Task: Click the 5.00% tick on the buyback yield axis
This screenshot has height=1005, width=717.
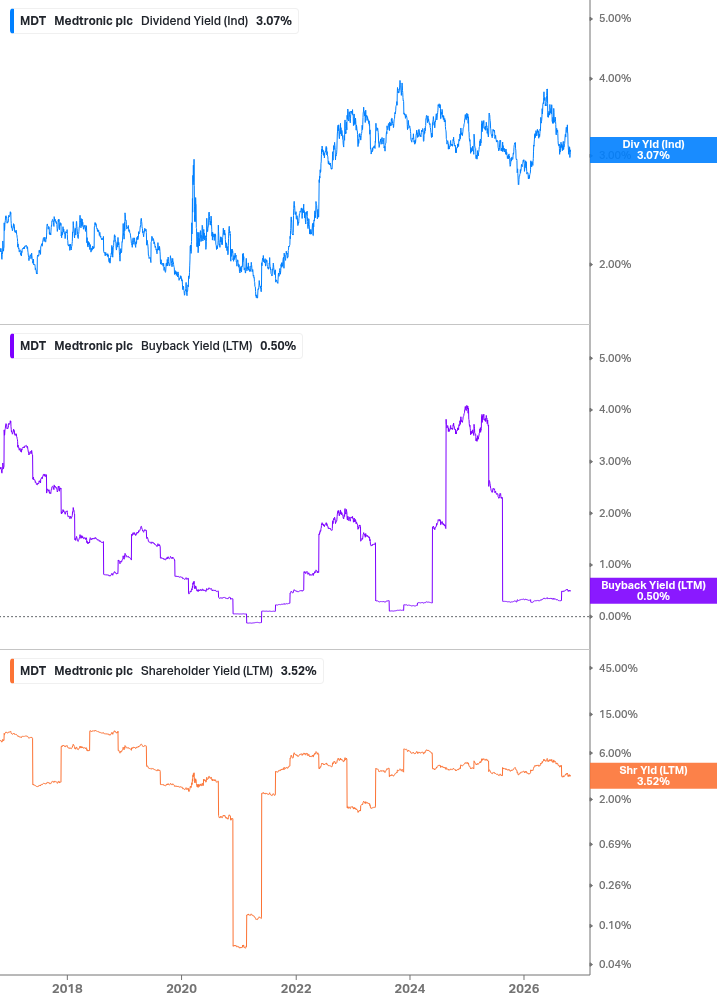Action: pyautogui.click(x=615, y=358)
